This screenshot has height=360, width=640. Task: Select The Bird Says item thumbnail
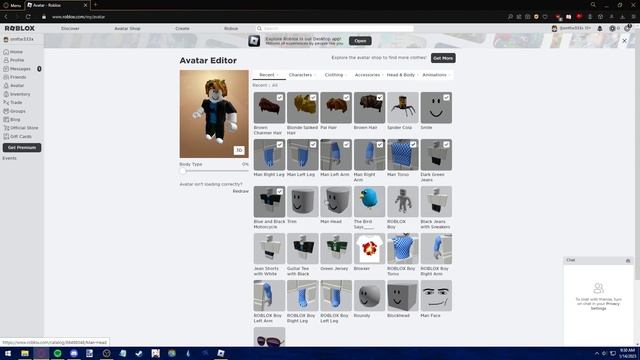(x=369, y=202)
